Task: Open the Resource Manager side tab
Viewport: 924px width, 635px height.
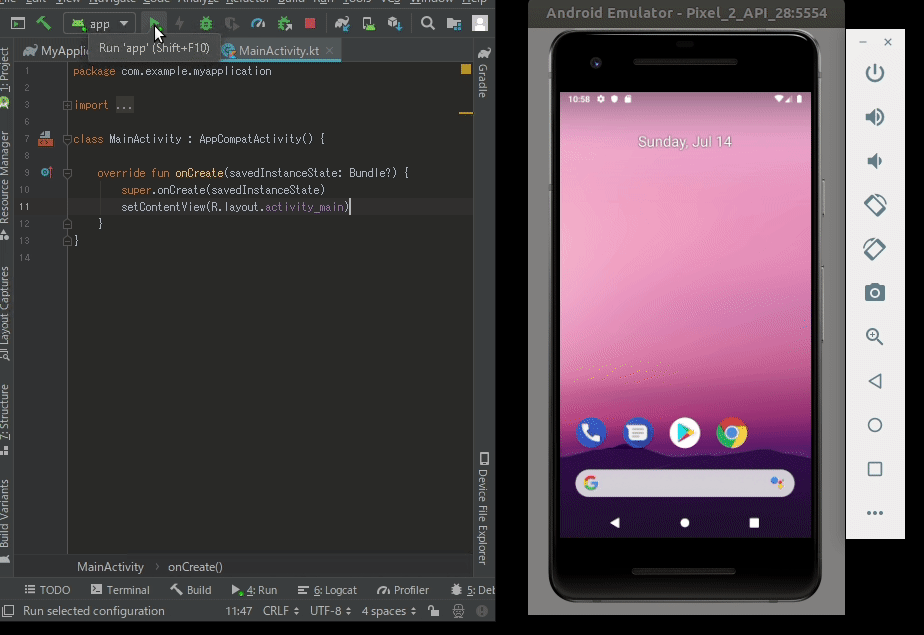Action: tap(5, 184)
